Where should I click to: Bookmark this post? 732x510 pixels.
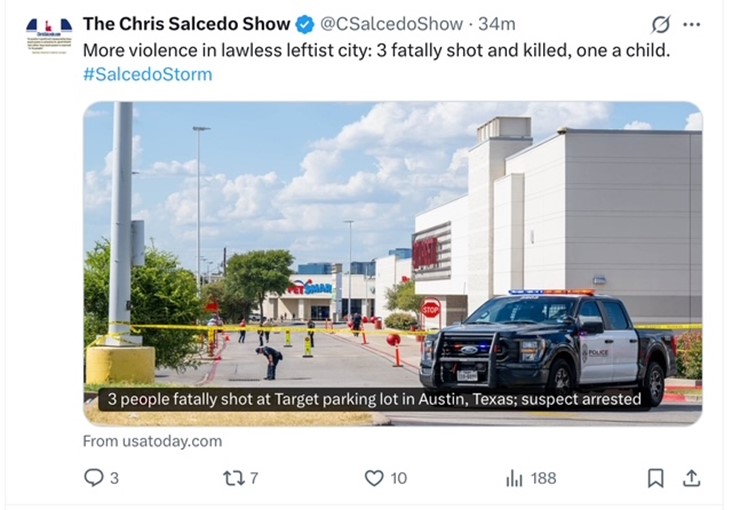click(655, 478)
